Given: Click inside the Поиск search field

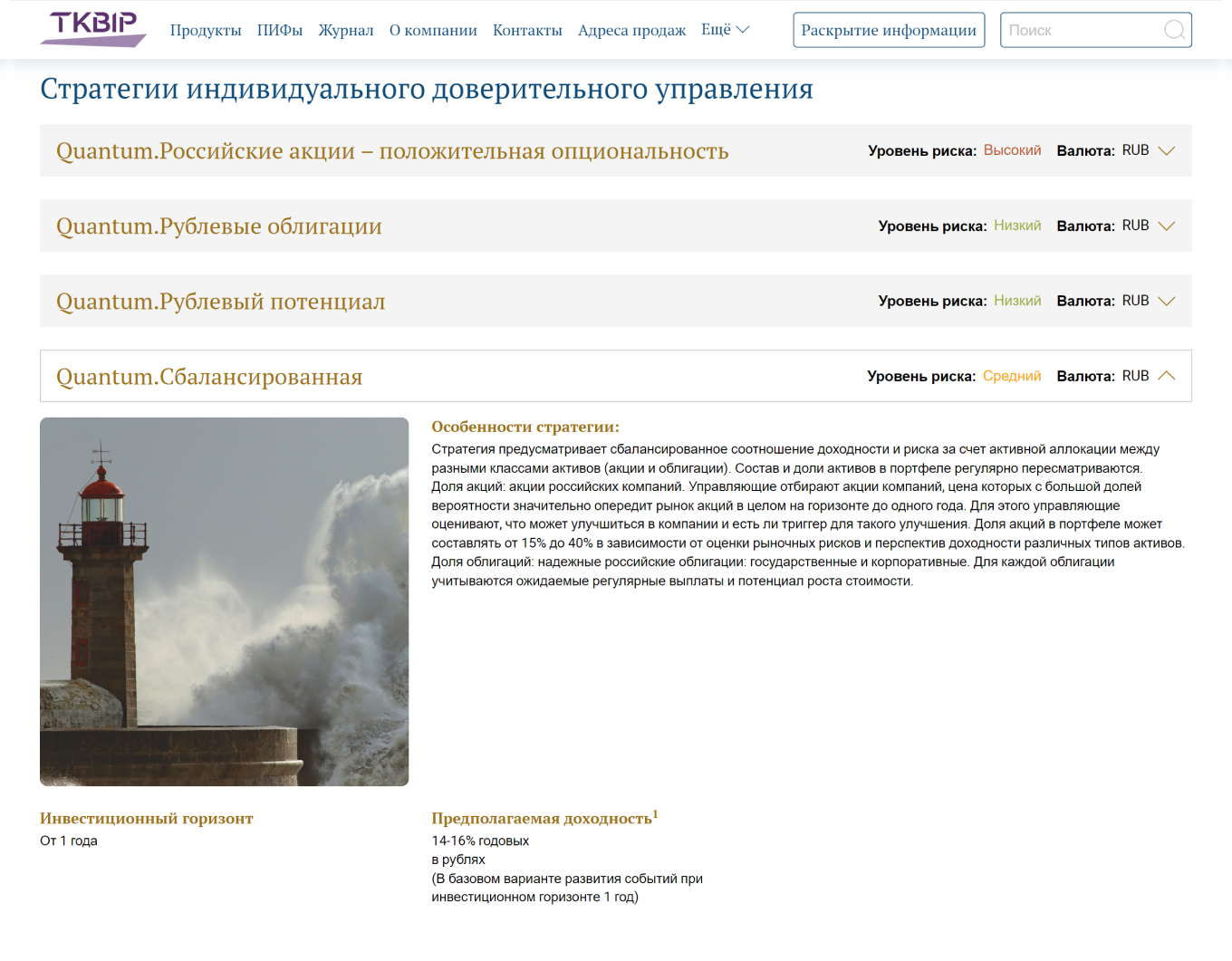Looking at the screenshot, I should 1069,29.
